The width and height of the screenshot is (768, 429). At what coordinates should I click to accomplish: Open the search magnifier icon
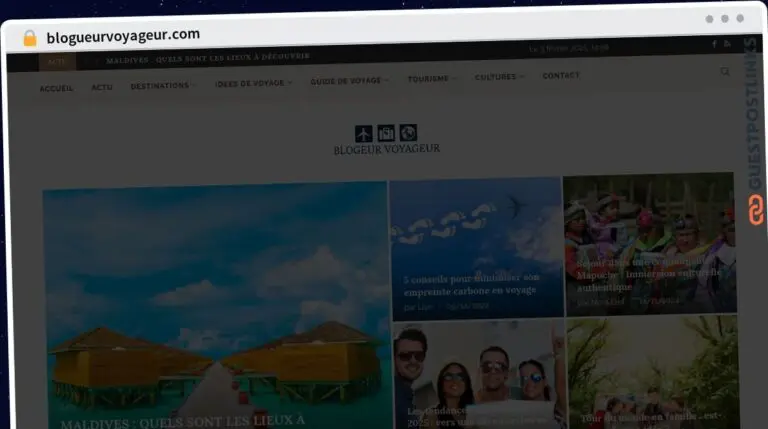pyautogui.click(x=725, y=72)
